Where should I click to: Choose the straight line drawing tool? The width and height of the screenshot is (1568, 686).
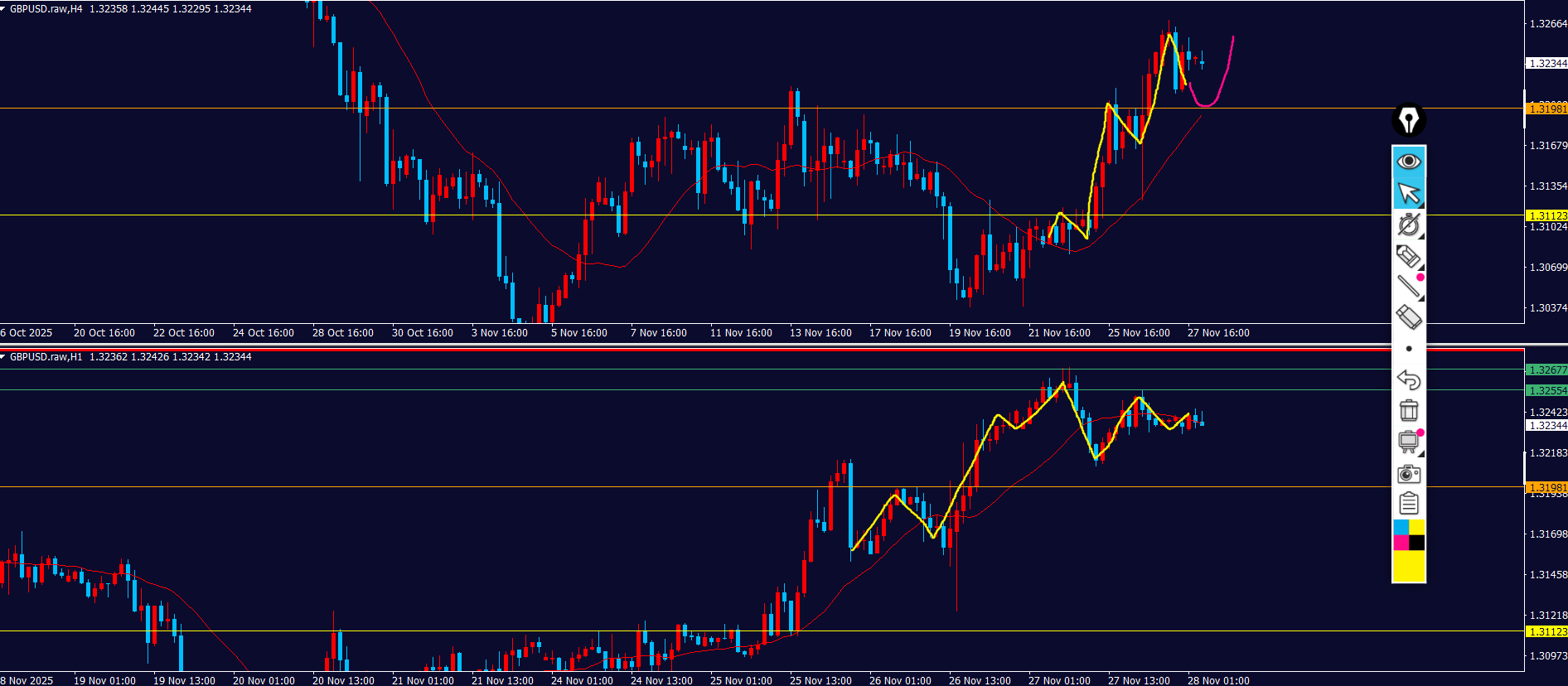click(1408, 287)
